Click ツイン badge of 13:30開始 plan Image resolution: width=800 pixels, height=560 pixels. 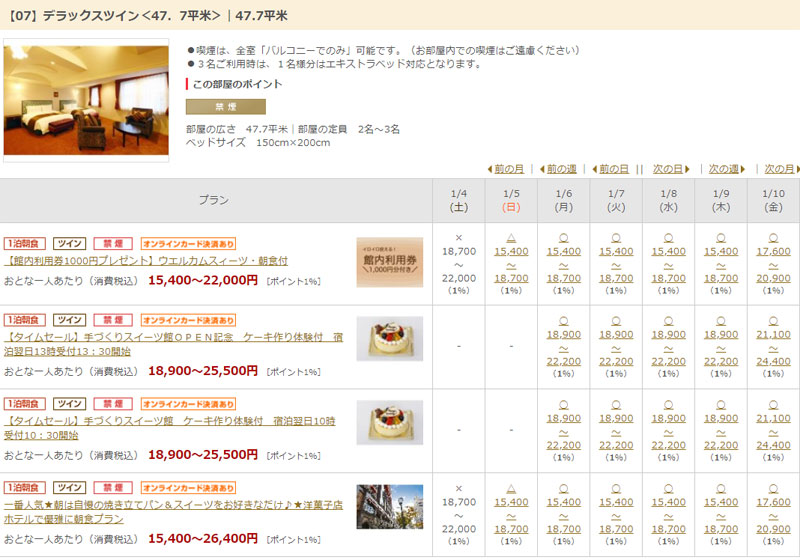pos(69,320)
